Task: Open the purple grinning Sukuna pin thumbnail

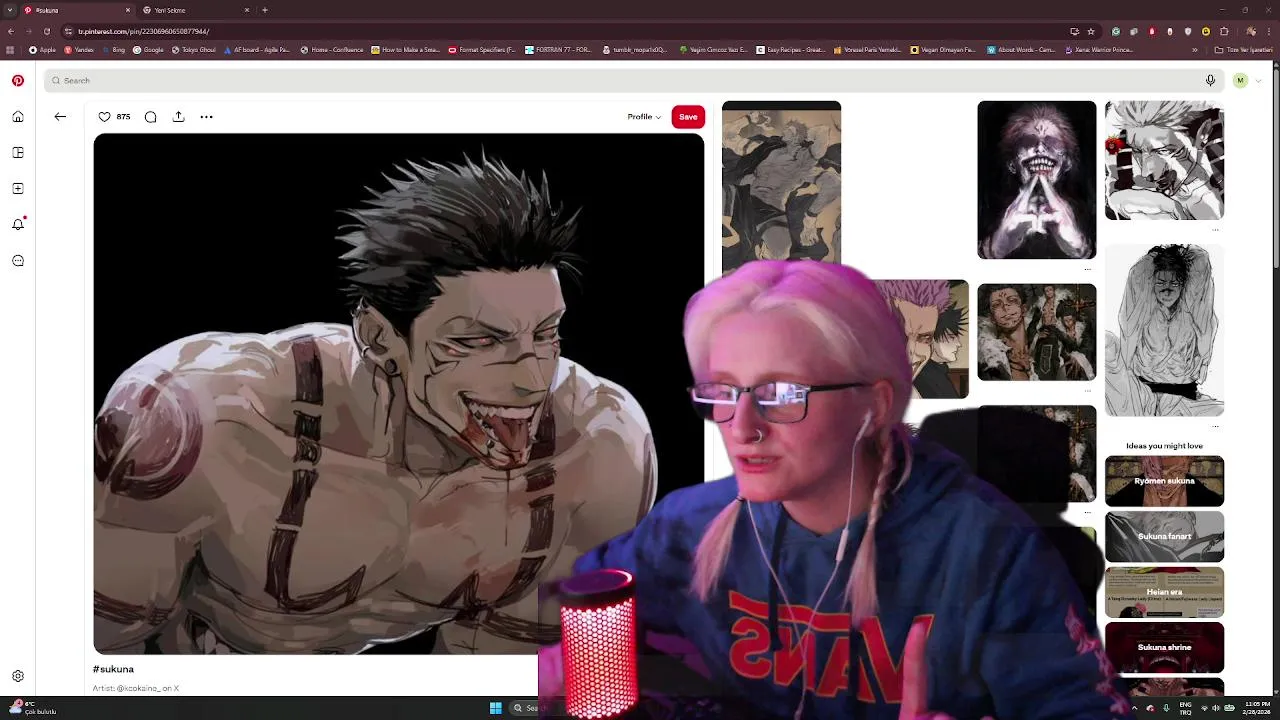Action: (x=1036, y=180)
